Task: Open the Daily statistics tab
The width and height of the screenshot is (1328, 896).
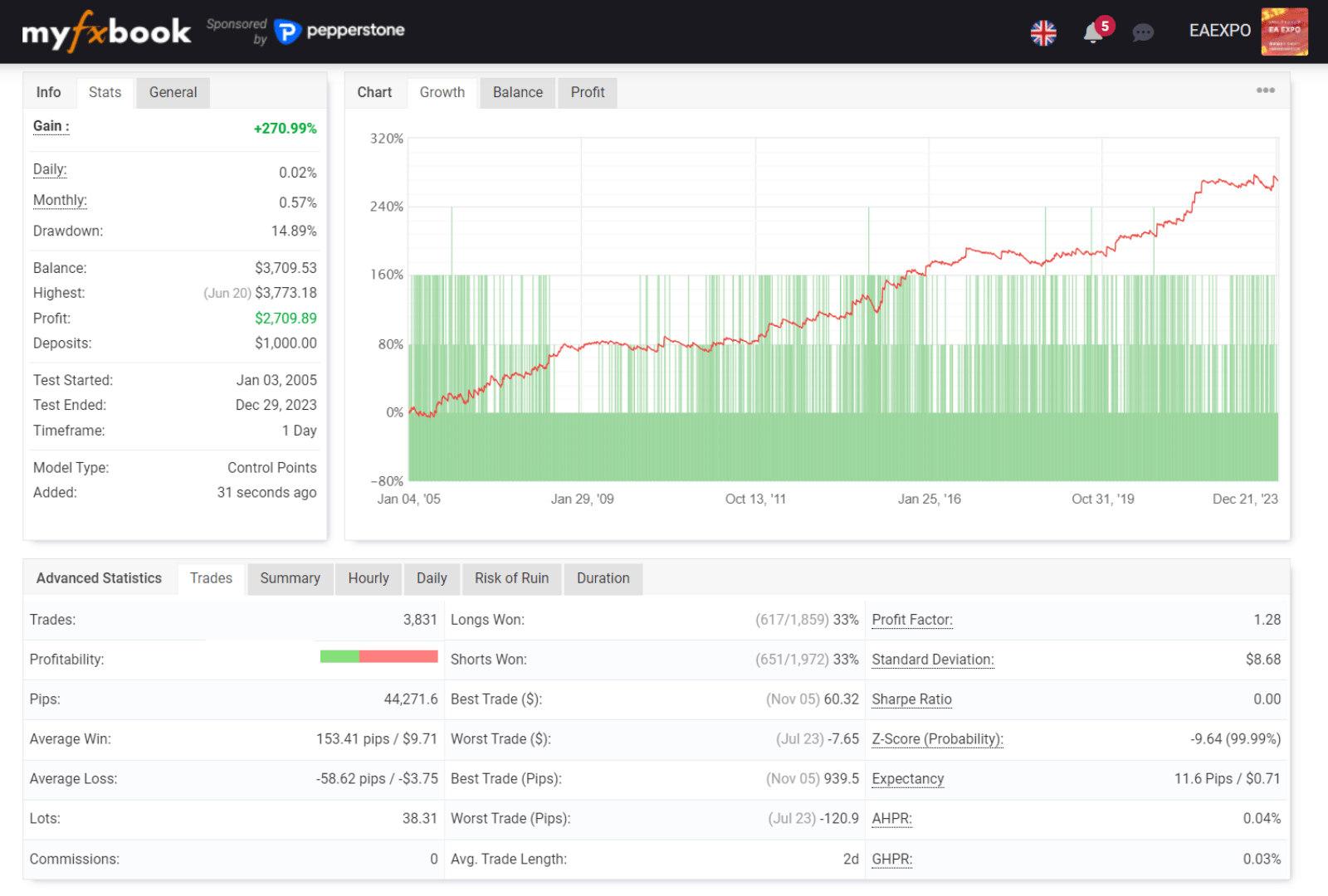Action: tap(432, 578)
